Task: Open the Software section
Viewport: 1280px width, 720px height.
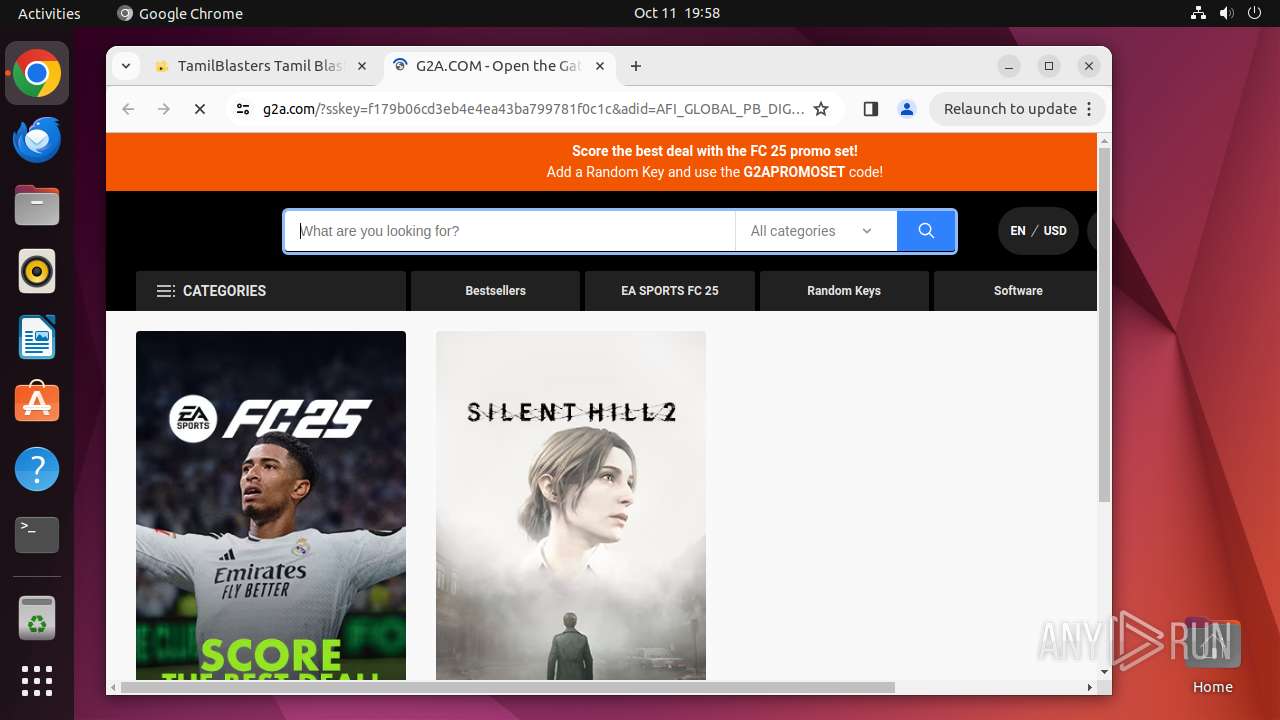Action: point(1016,291)
